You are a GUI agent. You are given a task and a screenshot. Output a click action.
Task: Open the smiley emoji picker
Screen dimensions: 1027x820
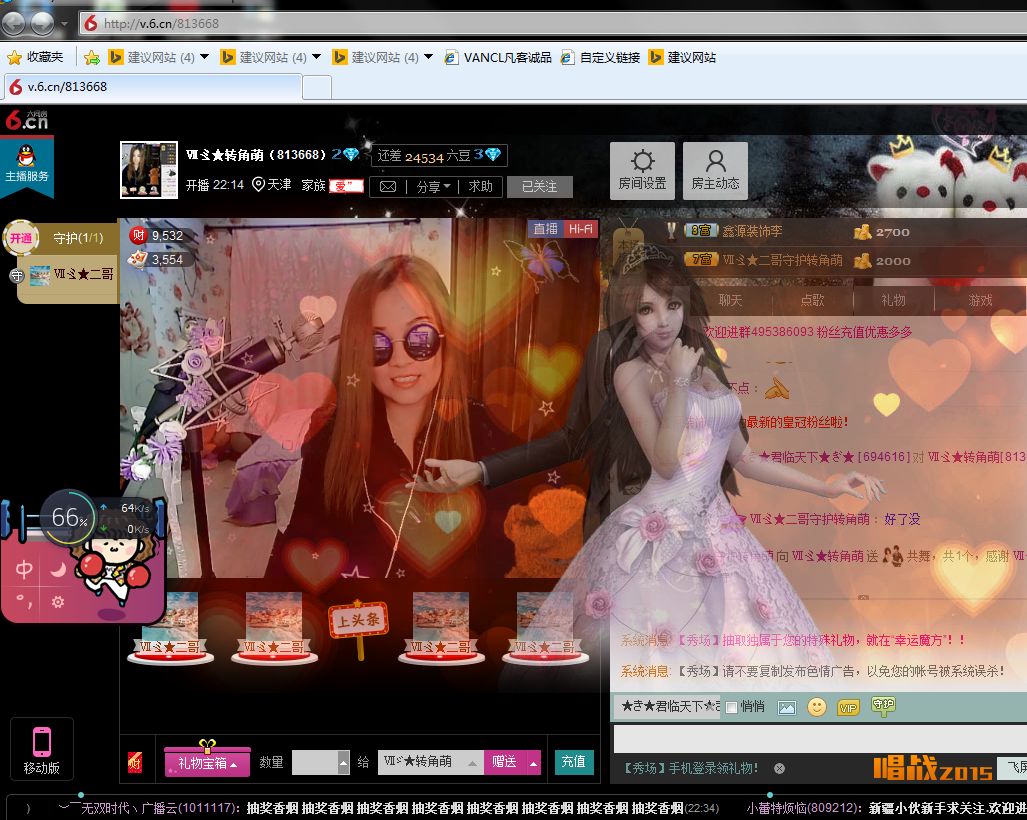pyautogui.click(x=816, y=707)
